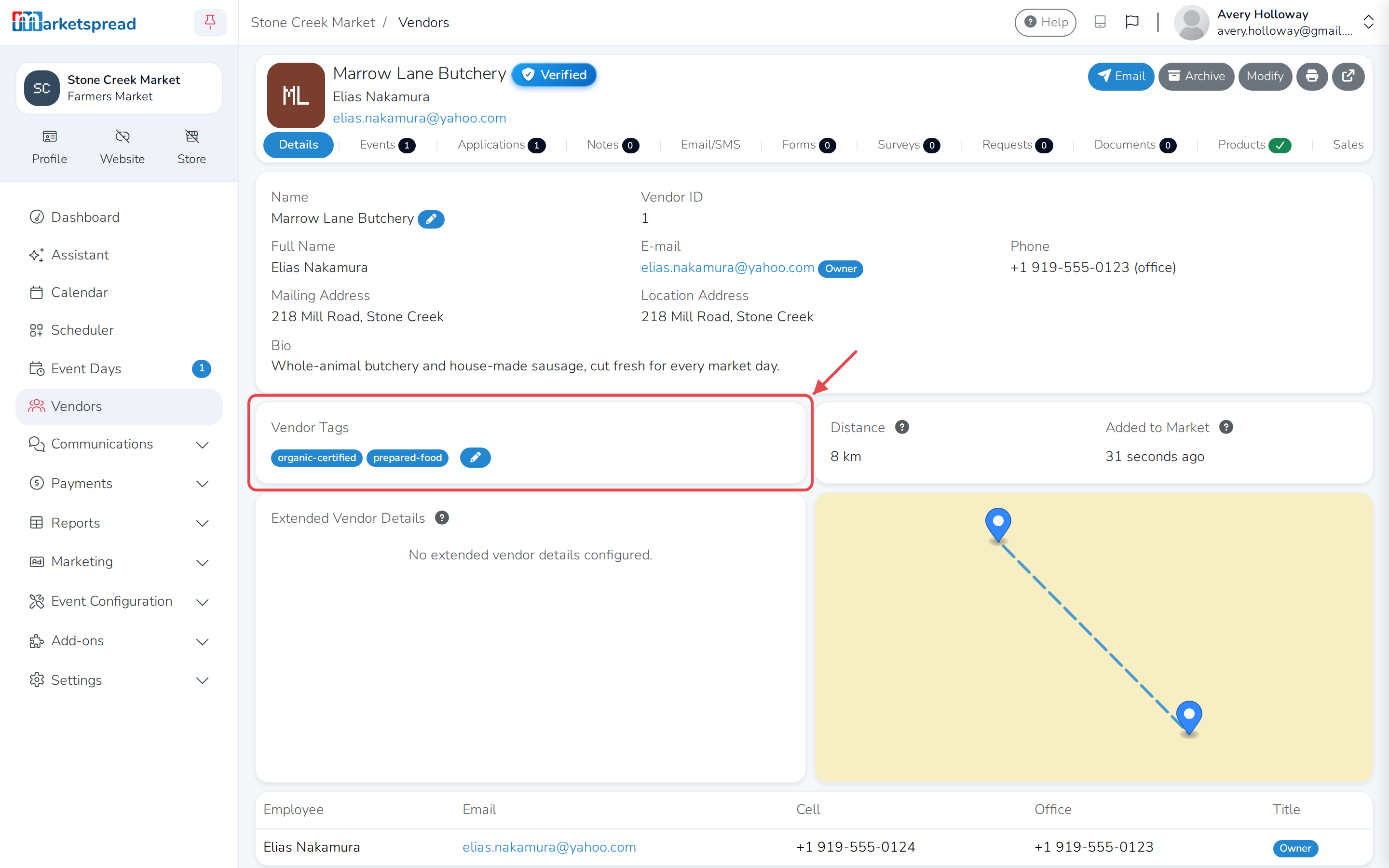Expand the Payments sidebar section
This screenshot has width=1389, height=868.
(x=120, y=483)
